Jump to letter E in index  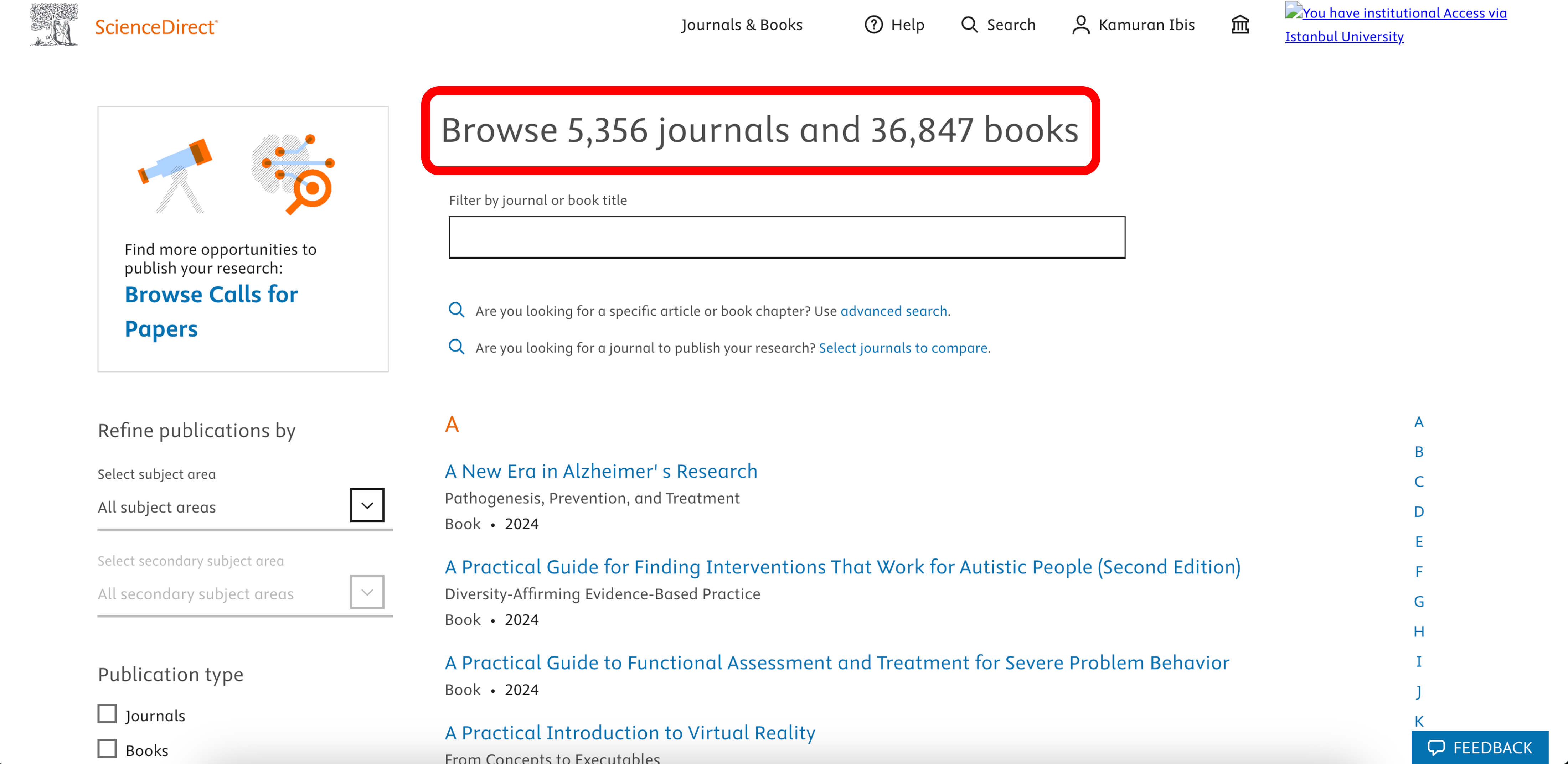coord(1419,541)
